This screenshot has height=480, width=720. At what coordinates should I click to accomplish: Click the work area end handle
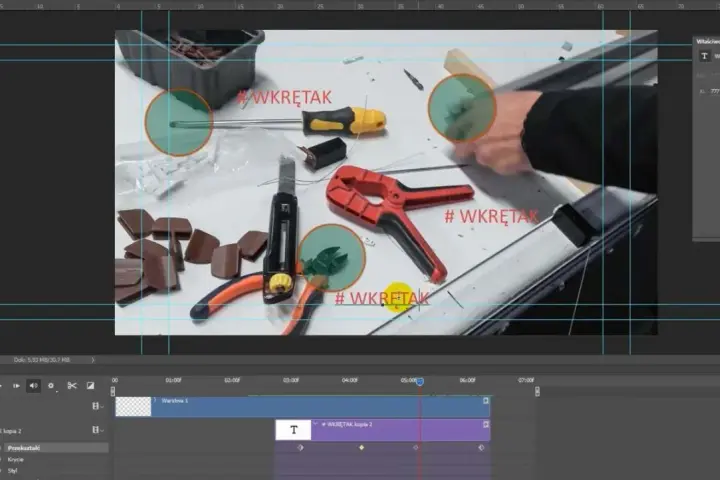coord(537,391)
